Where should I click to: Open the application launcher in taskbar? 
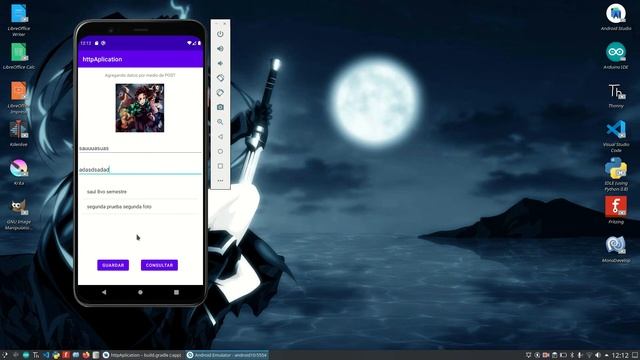[x=4, y=355]
